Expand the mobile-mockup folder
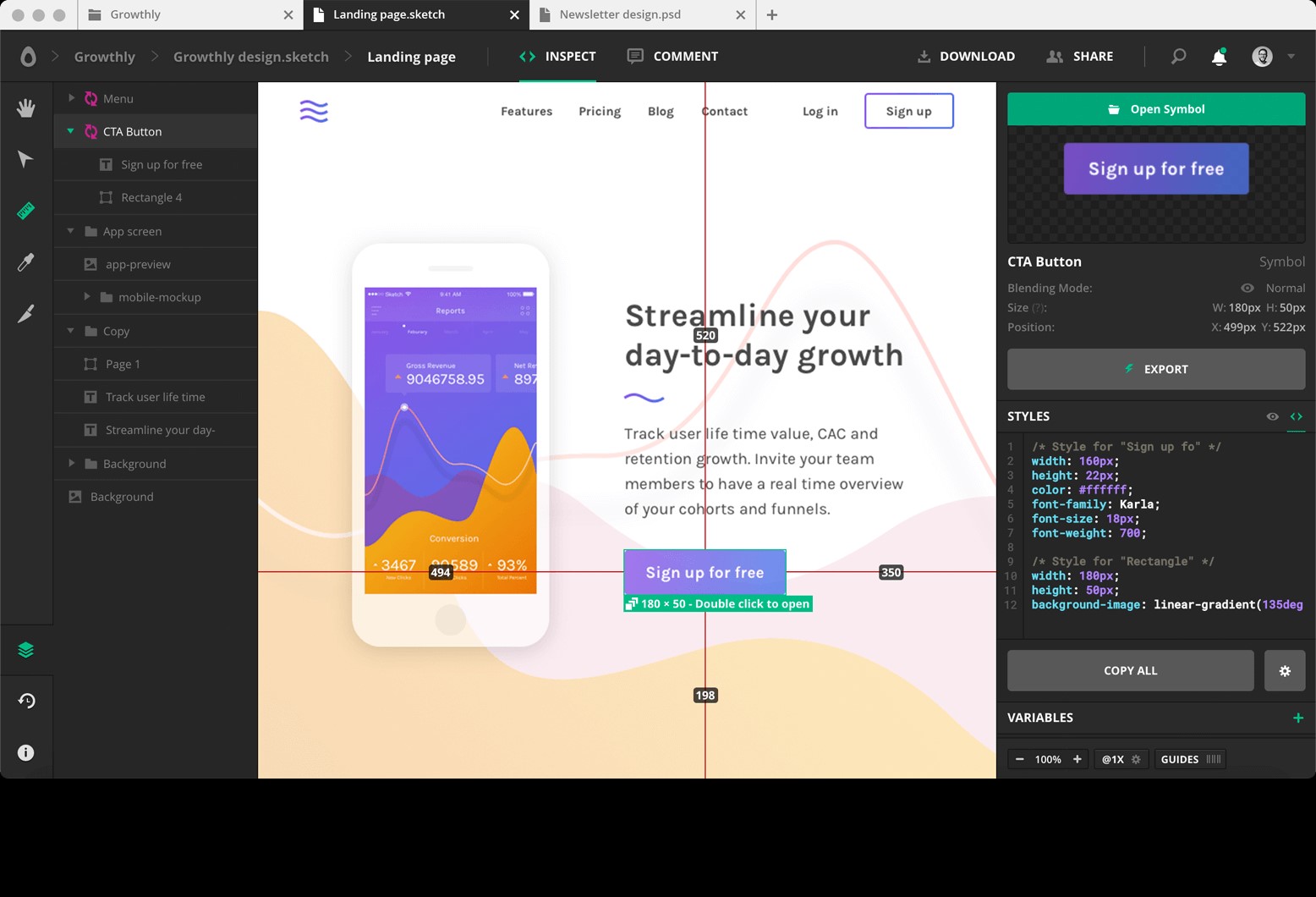This screenshot has width=1316, height=897. coord(87,297)
